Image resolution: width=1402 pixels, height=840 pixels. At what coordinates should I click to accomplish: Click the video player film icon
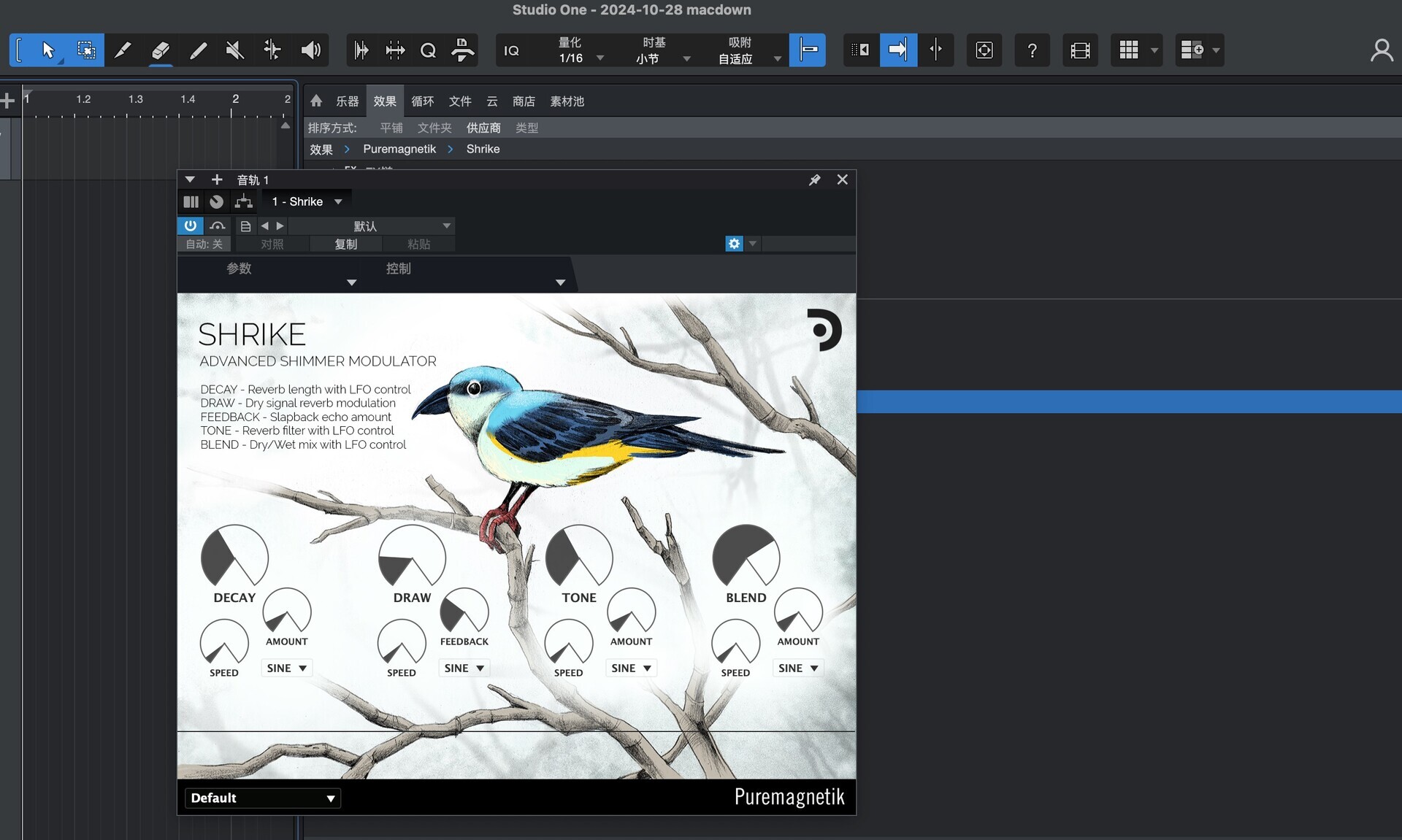tap(1080, 50)
